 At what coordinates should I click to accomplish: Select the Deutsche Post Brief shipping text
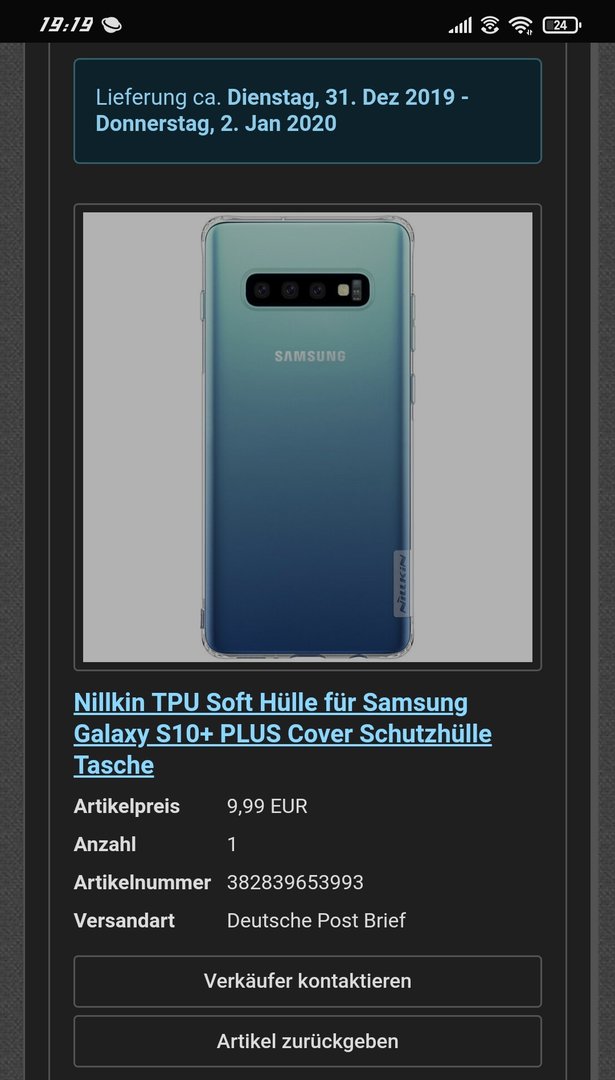(316, 920)
